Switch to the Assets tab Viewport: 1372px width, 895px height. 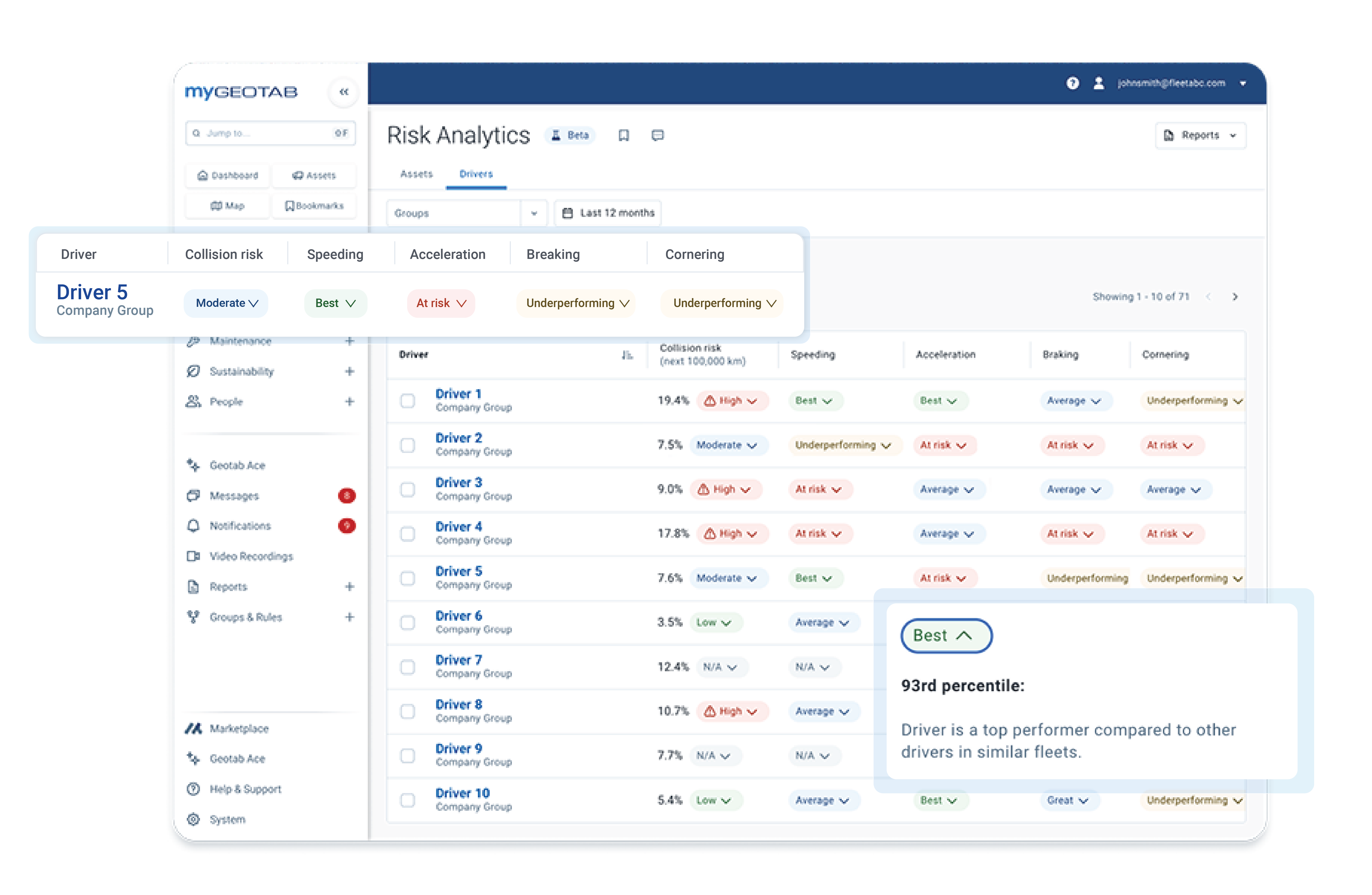click(416, 173)
